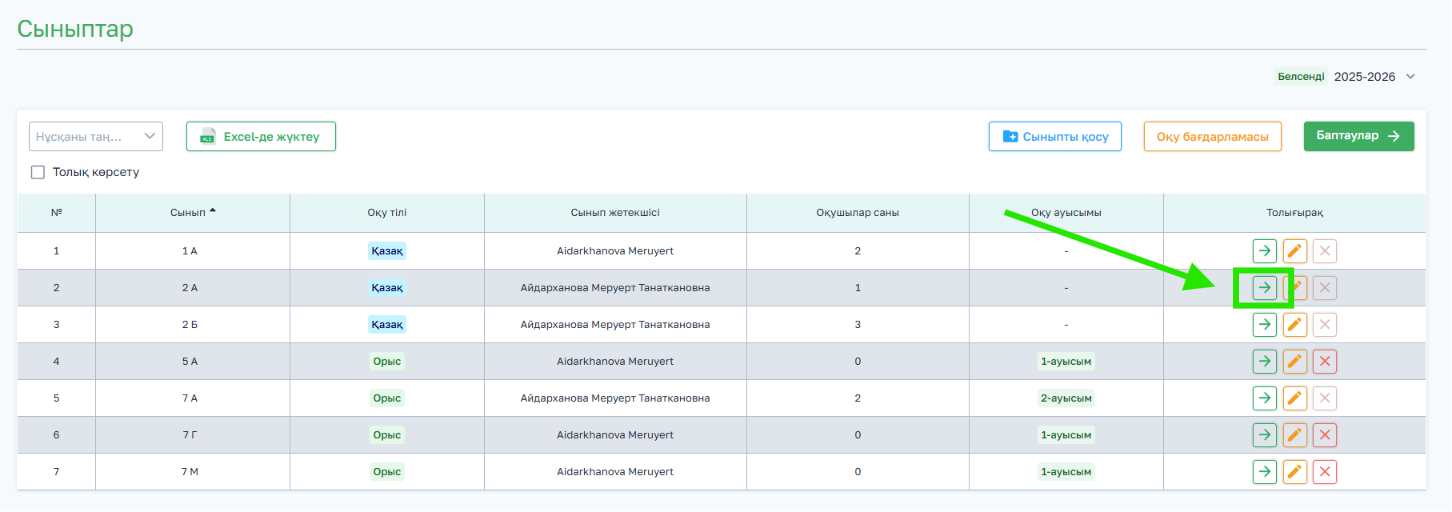Delete class 7 Г with X icon
This screenshot has height=512, width=1452.
(1325, 435)
